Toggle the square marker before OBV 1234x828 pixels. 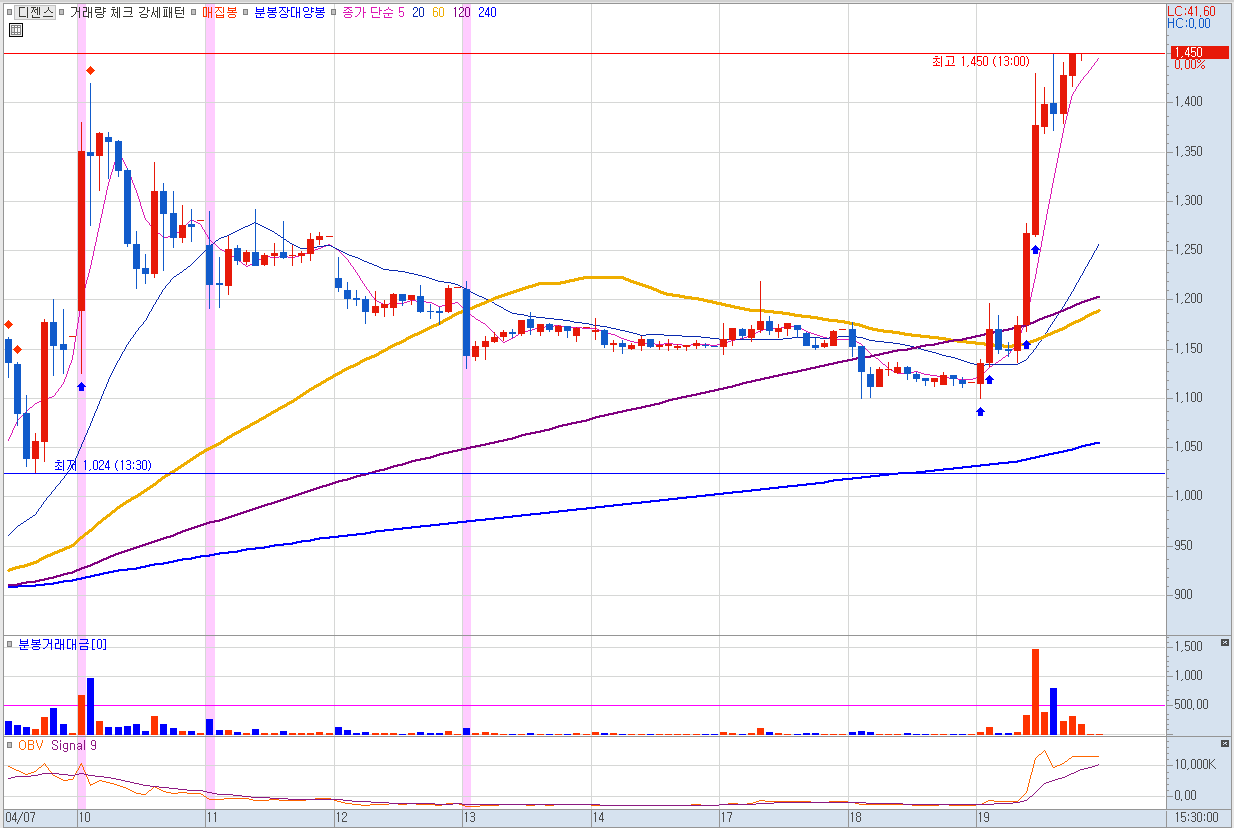tap(10, 745)
